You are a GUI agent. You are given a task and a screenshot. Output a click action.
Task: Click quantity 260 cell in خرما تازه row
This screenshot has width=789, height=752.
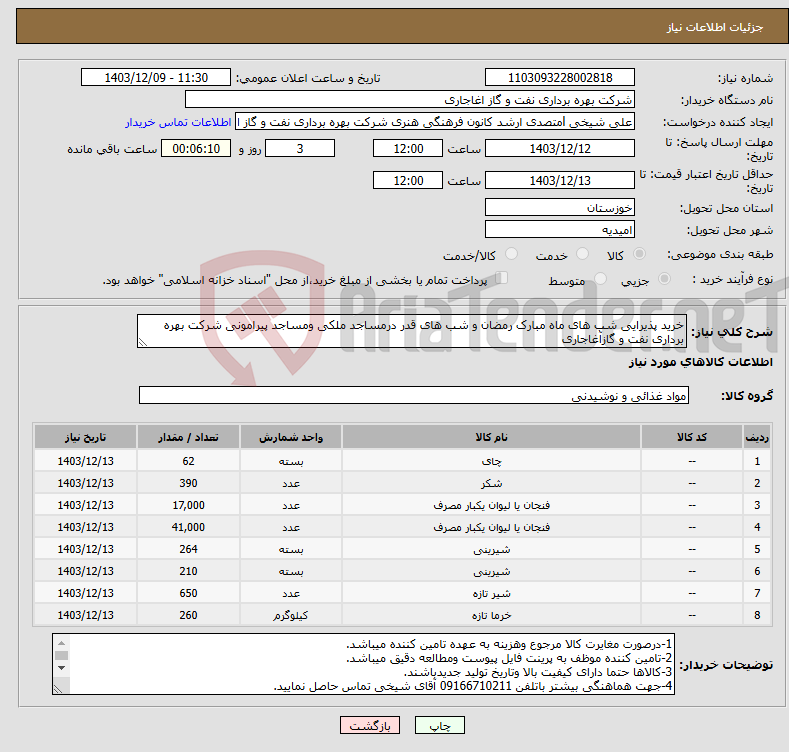188,615
